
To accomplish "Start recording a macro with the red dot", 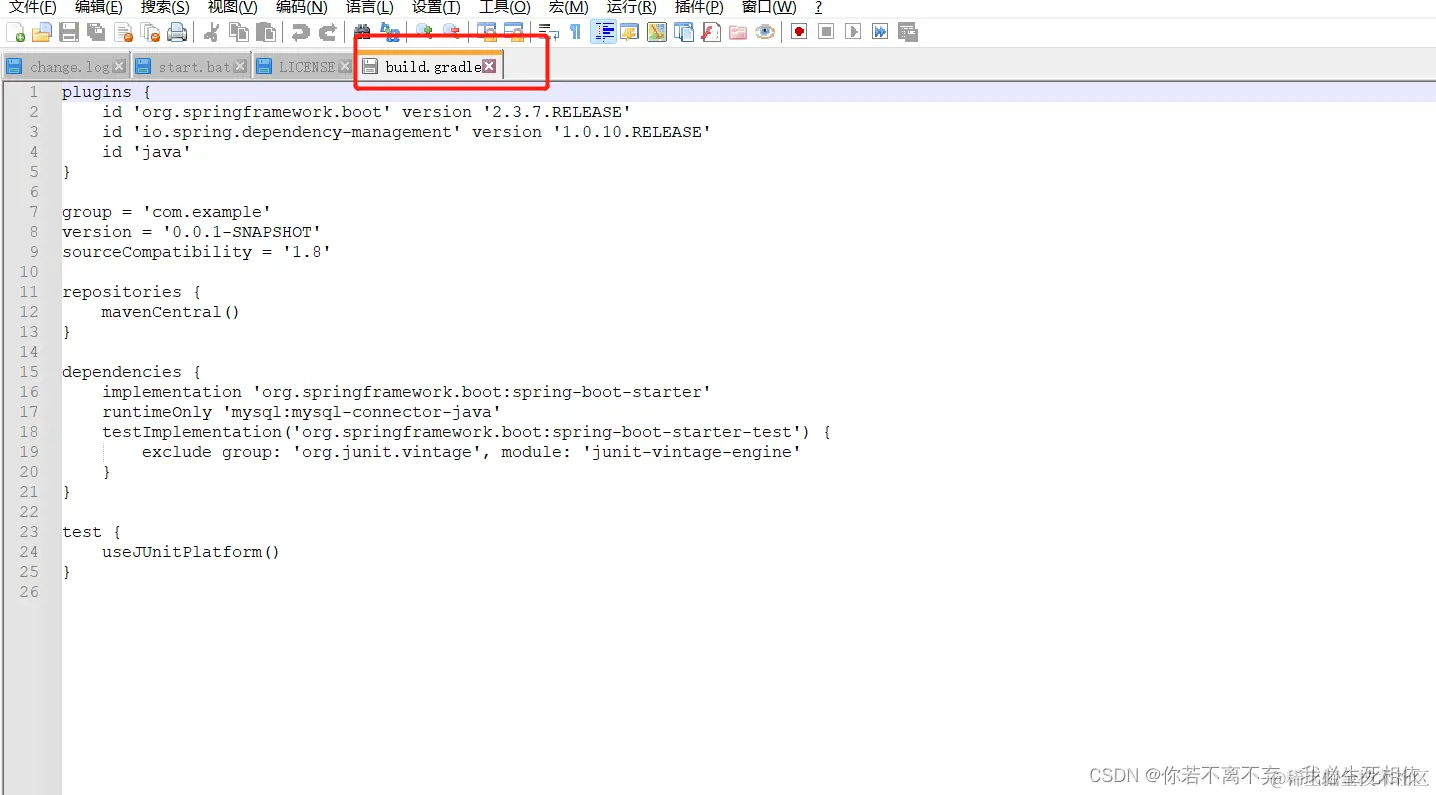I will tap(799, 32).
